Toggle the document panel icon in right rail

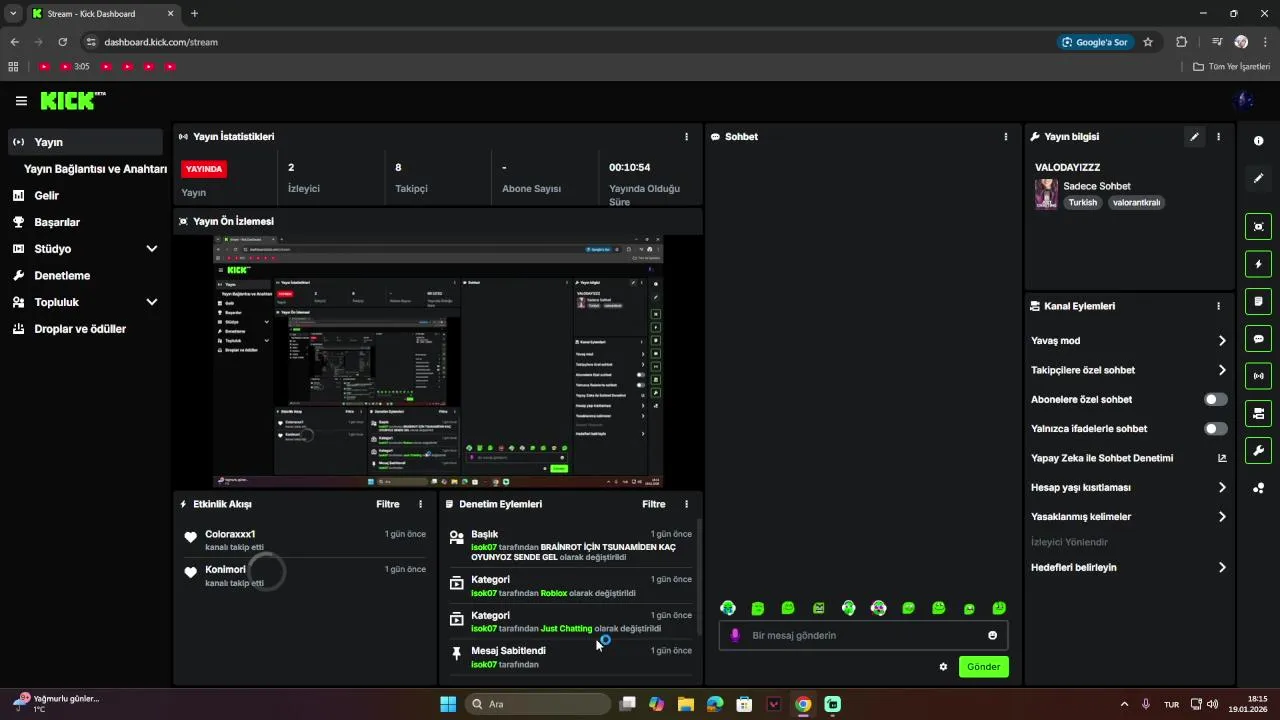1258,301
